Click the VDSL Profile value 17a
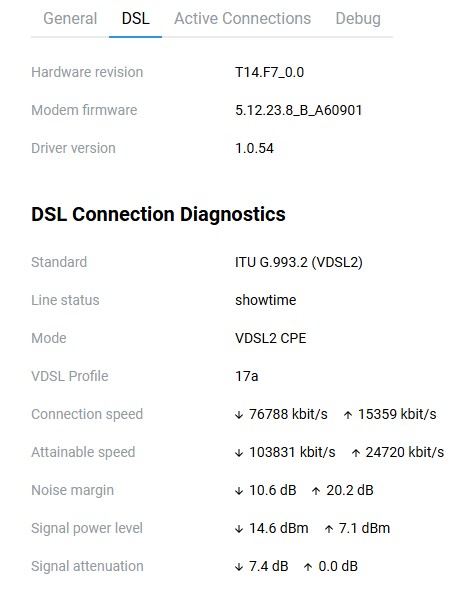 tap(246, 376)
